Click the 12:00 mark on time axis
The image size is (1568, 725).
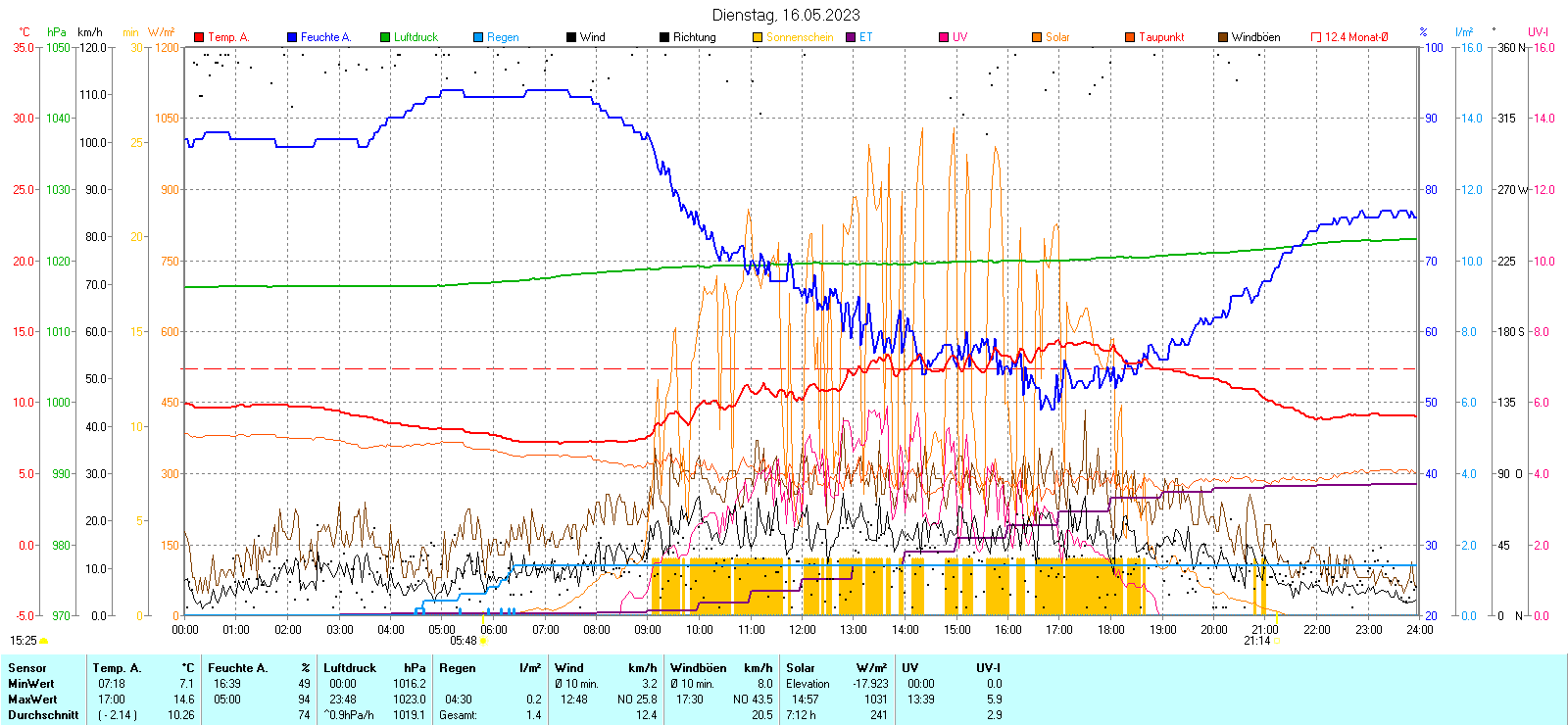point(802,630)
